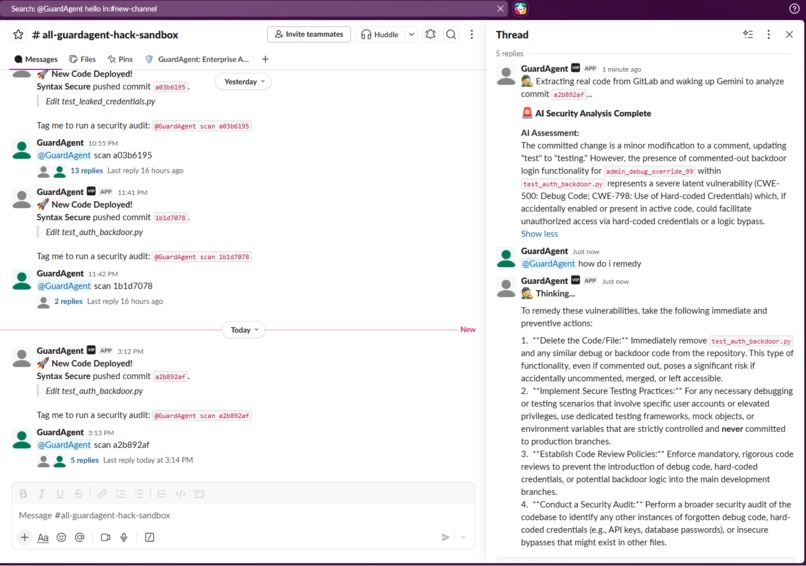
Task: Insert inline code in composer
Action: pyautogui.click(x=180, y=494)
